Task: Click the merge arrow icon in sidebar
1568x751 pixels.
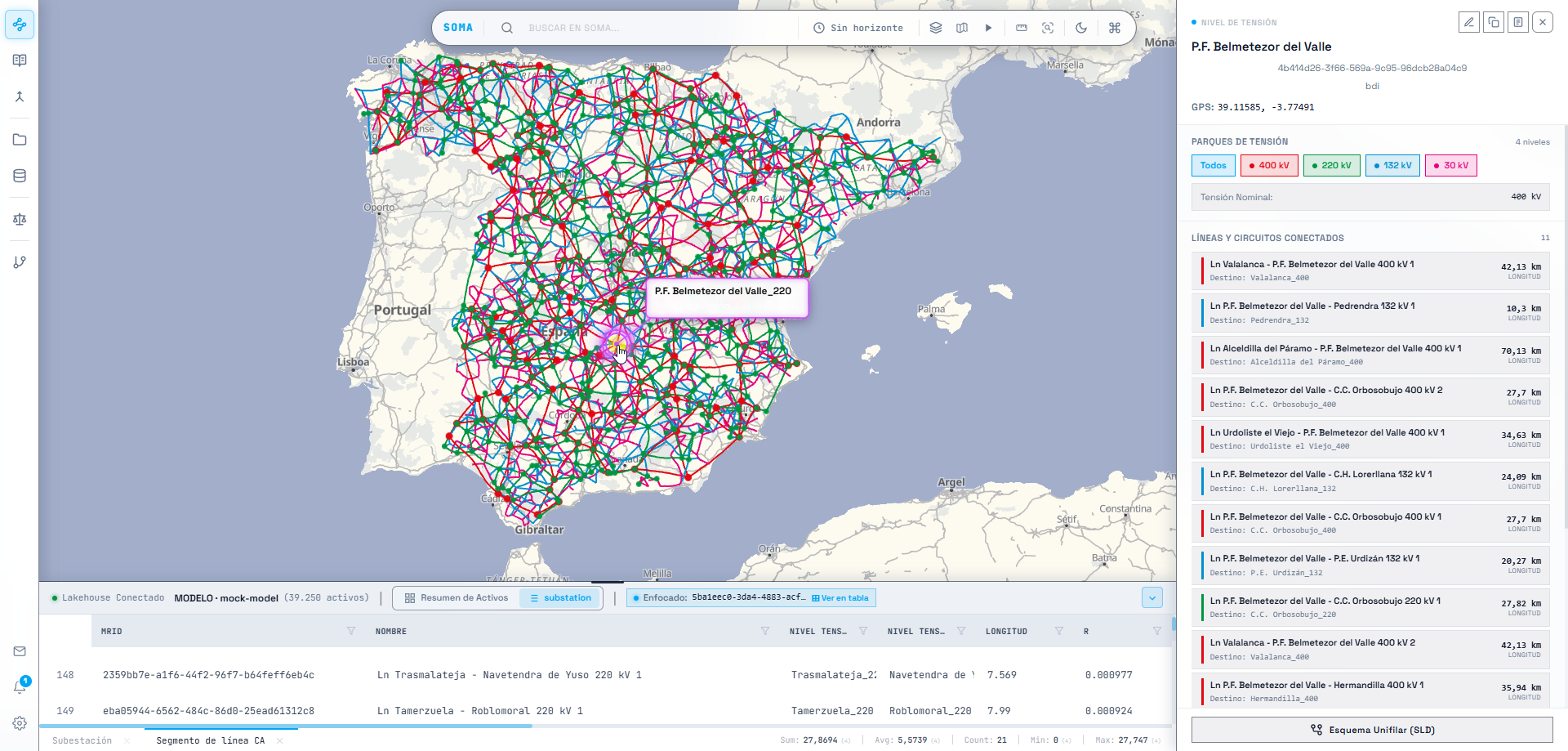Action: [x=20, y=96]
